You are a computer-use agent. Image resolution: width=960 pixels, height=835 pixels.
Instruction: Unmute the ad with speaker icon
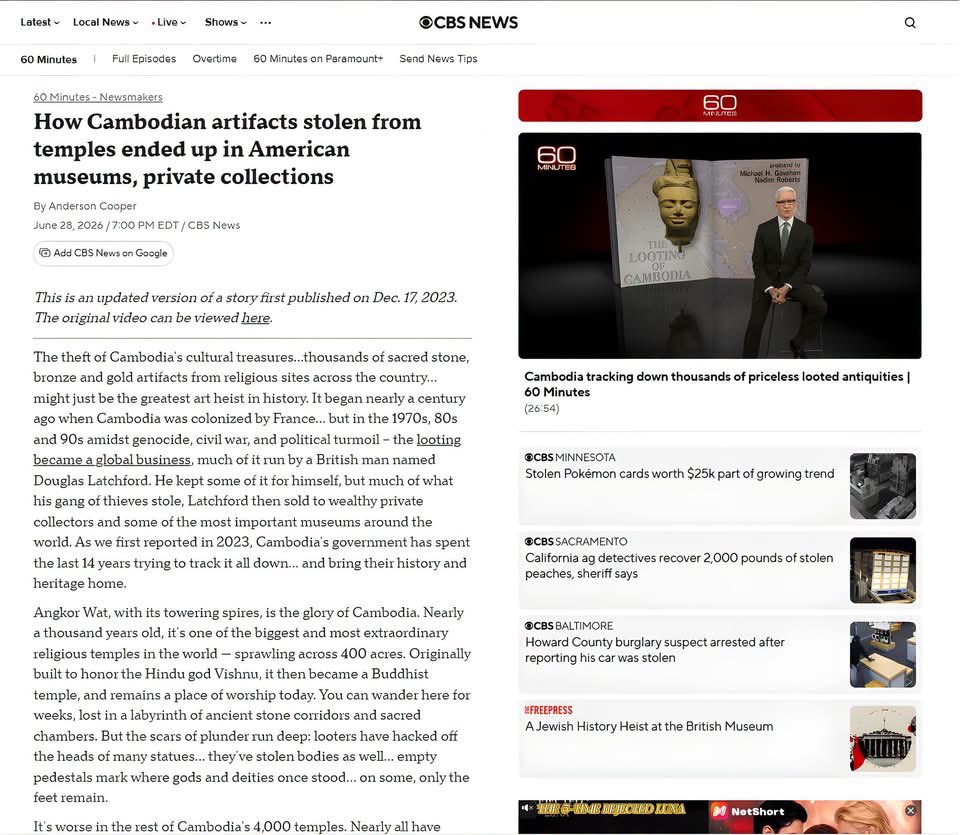tap(527, 808)
